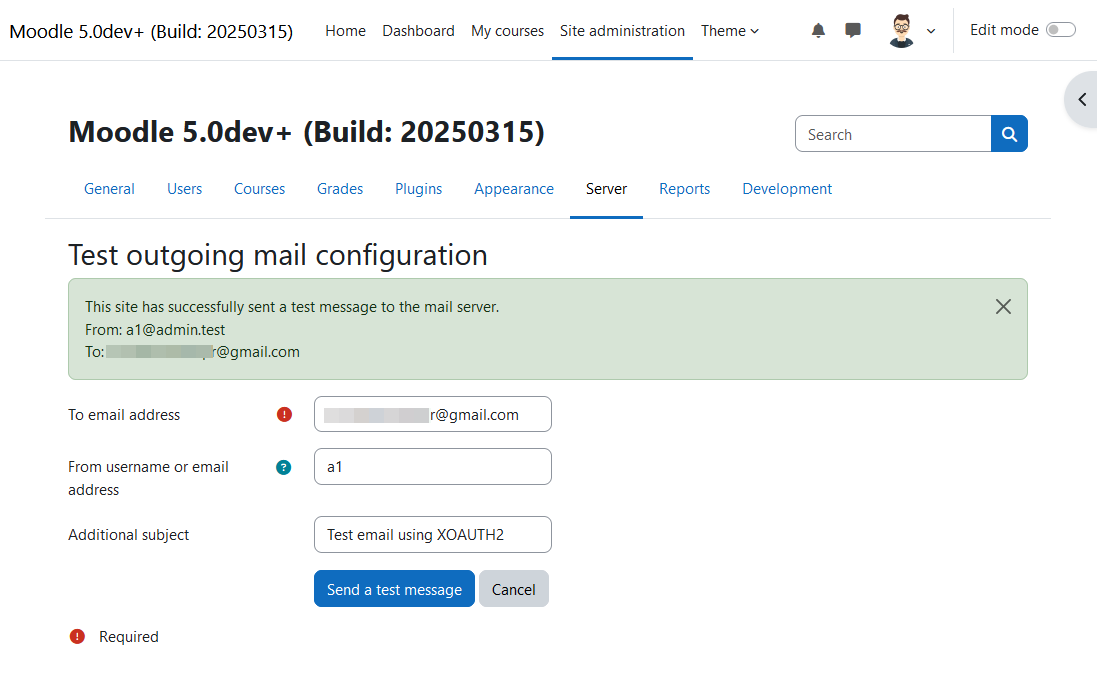Screen dimensions: 1097x678
Task: Click the successfully sent message text
Action: click(292, 307)
